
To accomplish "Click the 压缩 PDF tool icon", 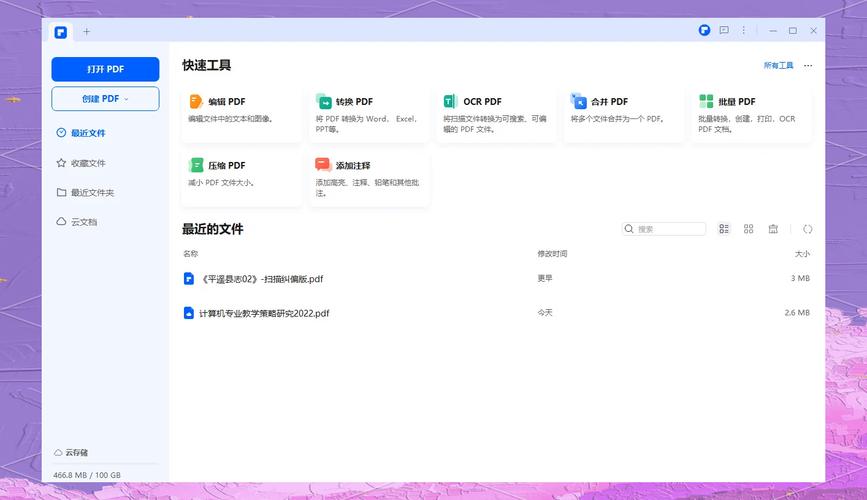I will pyautogui.click(x=196, y=165).
